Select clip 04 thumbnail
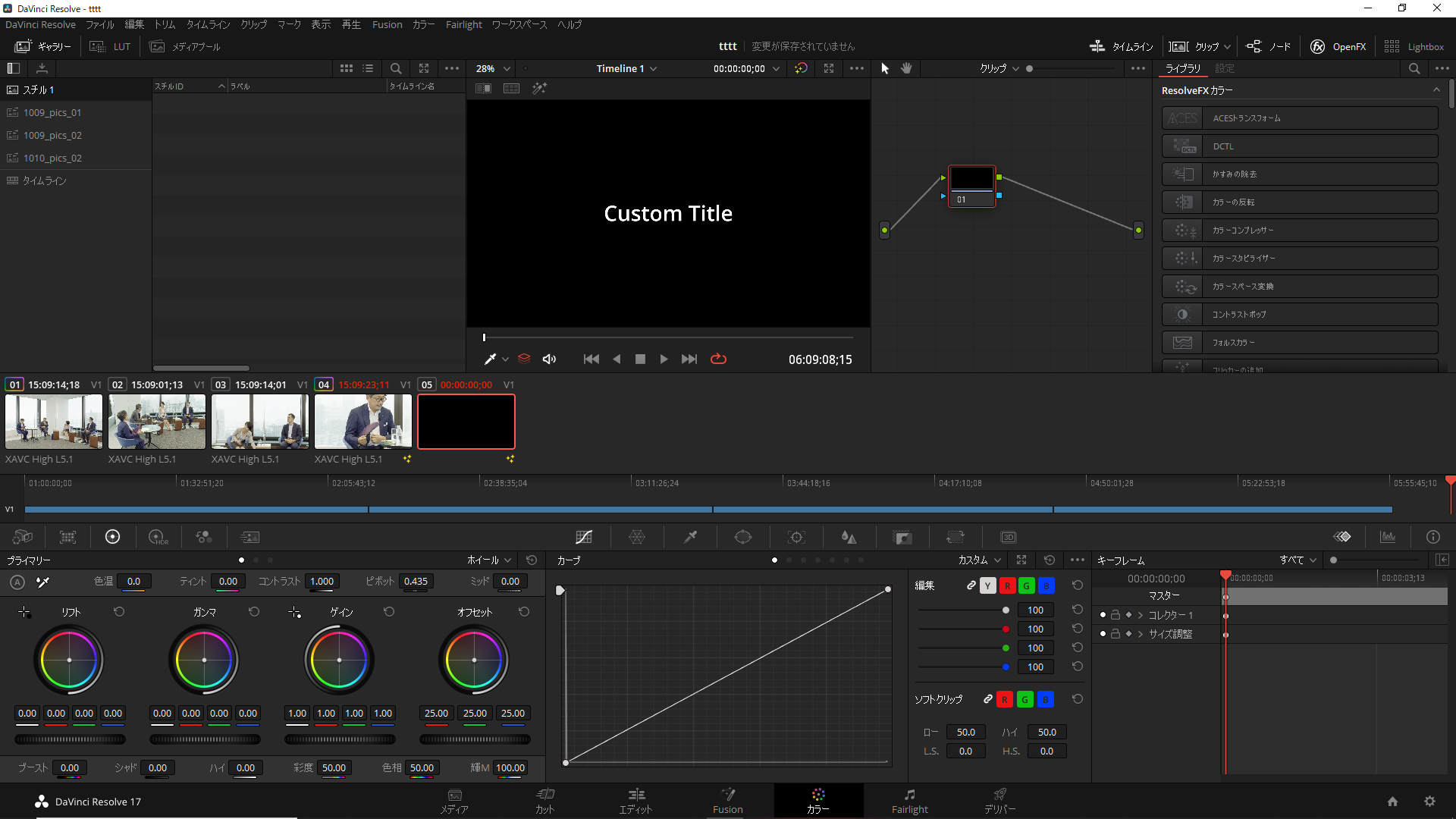 point(363,422)
